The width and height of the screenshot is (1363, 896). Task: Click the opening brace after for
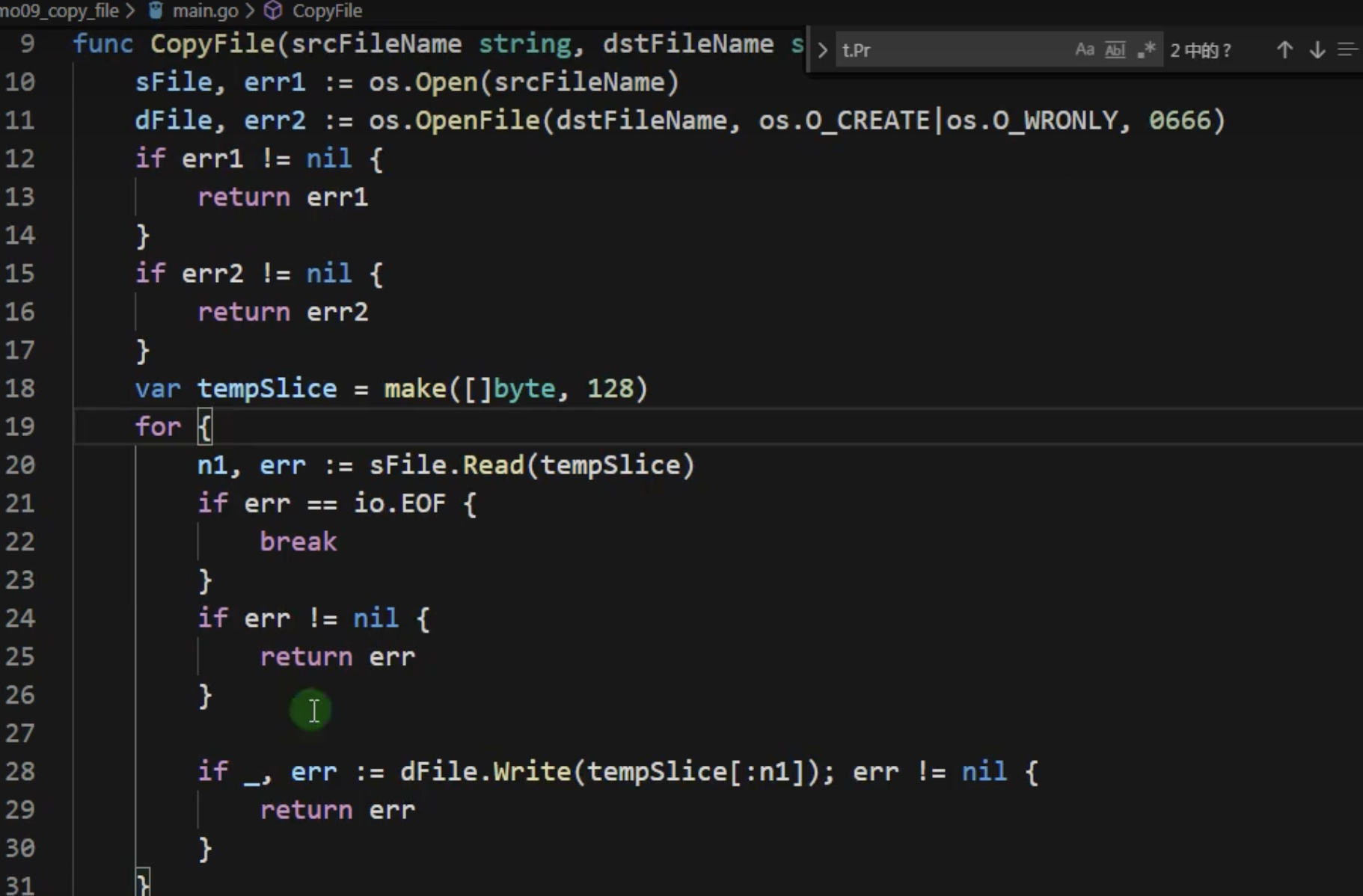[x=204, y=426]
